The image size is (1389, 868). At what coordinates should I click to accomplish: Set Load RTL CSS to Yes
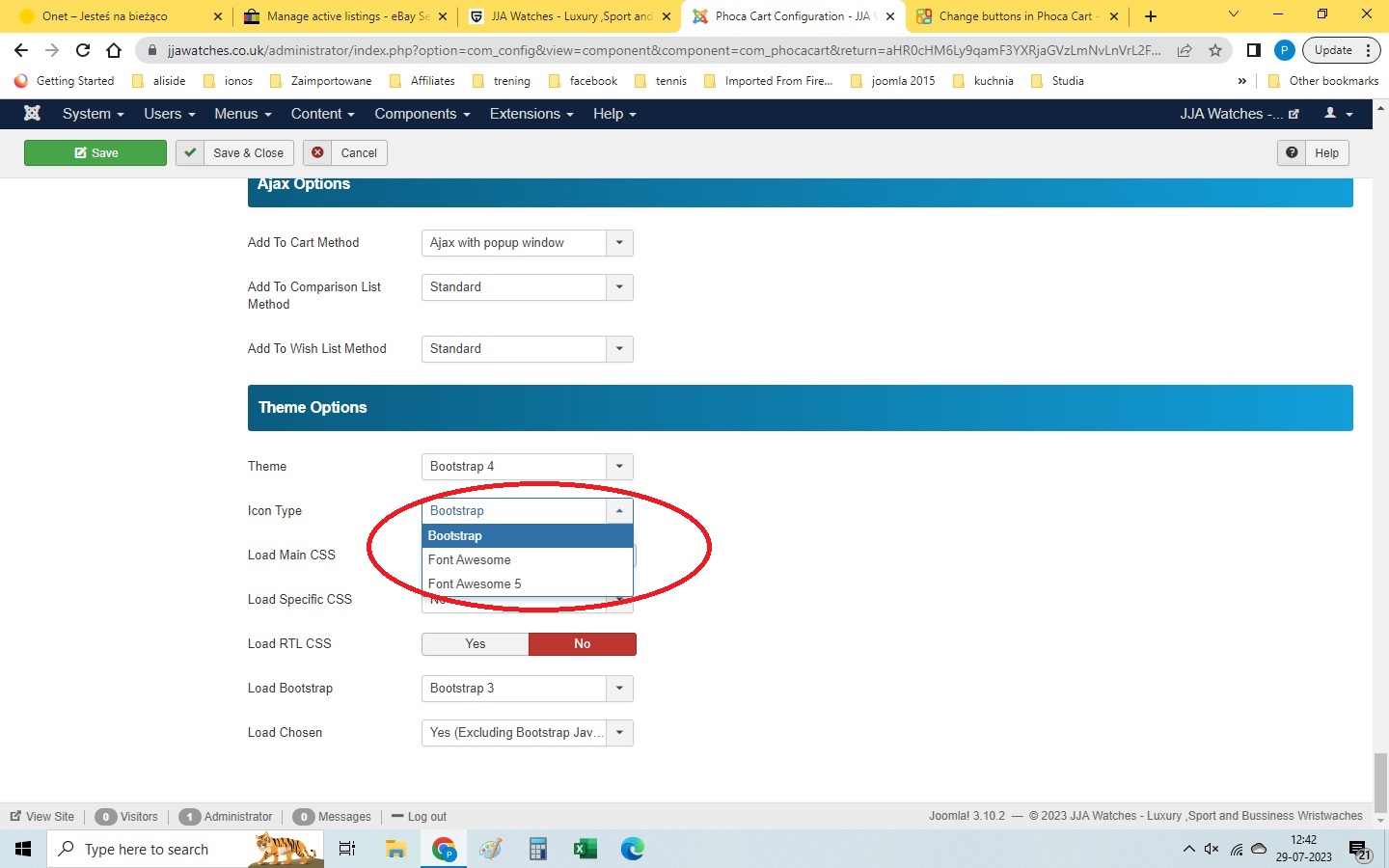point(476,644)
